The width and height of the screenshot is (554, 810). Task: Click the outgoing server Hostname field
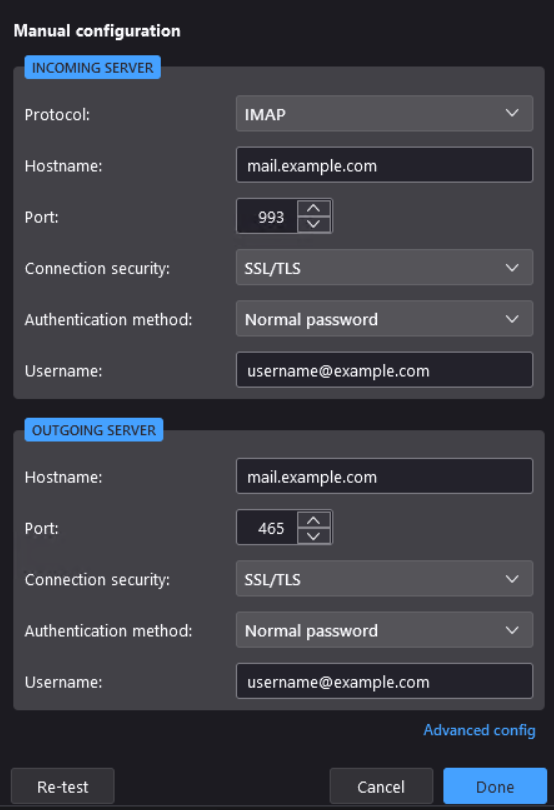384,476
